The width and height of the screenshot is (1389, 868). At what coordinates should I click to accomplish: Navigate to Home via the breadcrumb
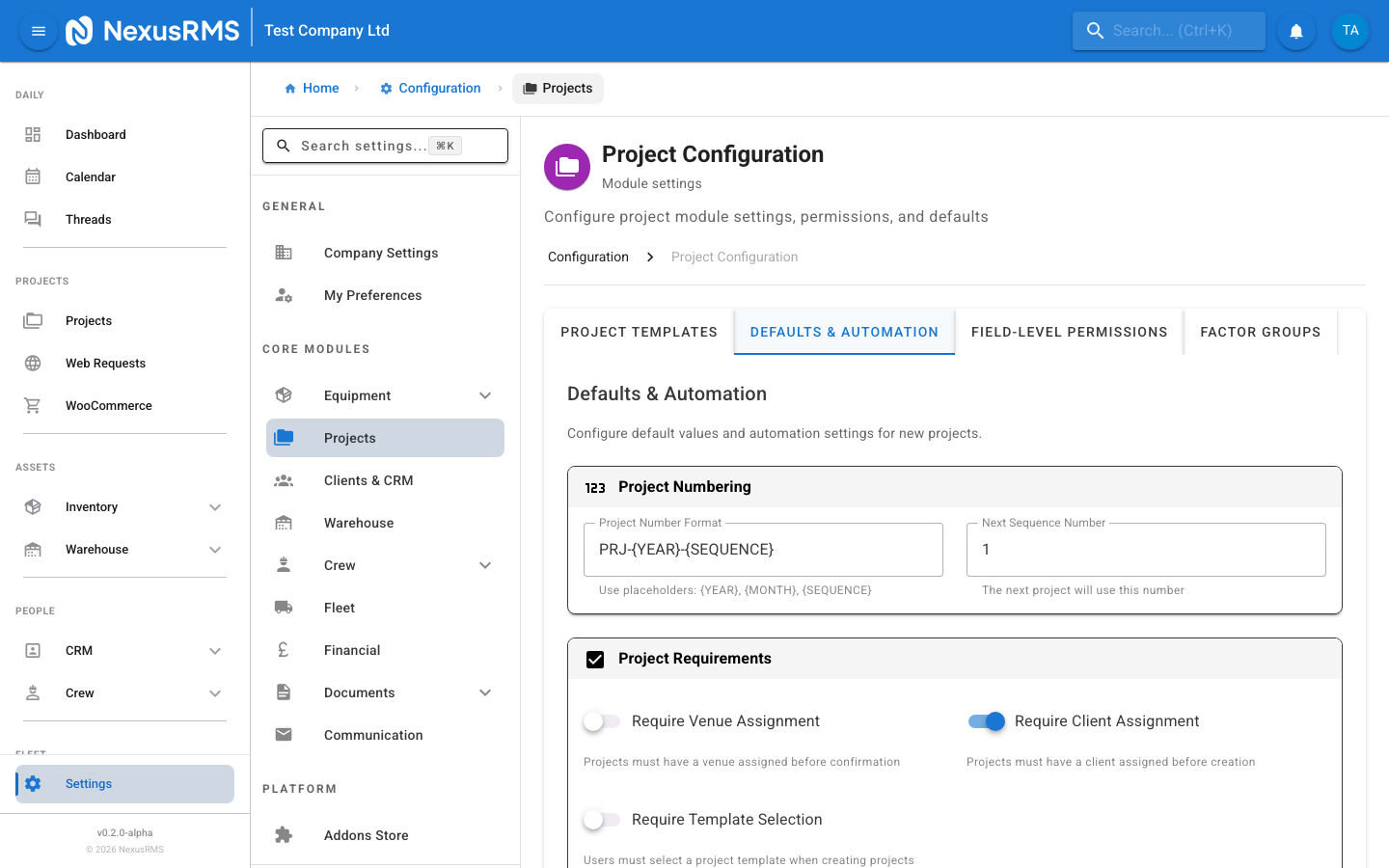click(x=312, y=88)
